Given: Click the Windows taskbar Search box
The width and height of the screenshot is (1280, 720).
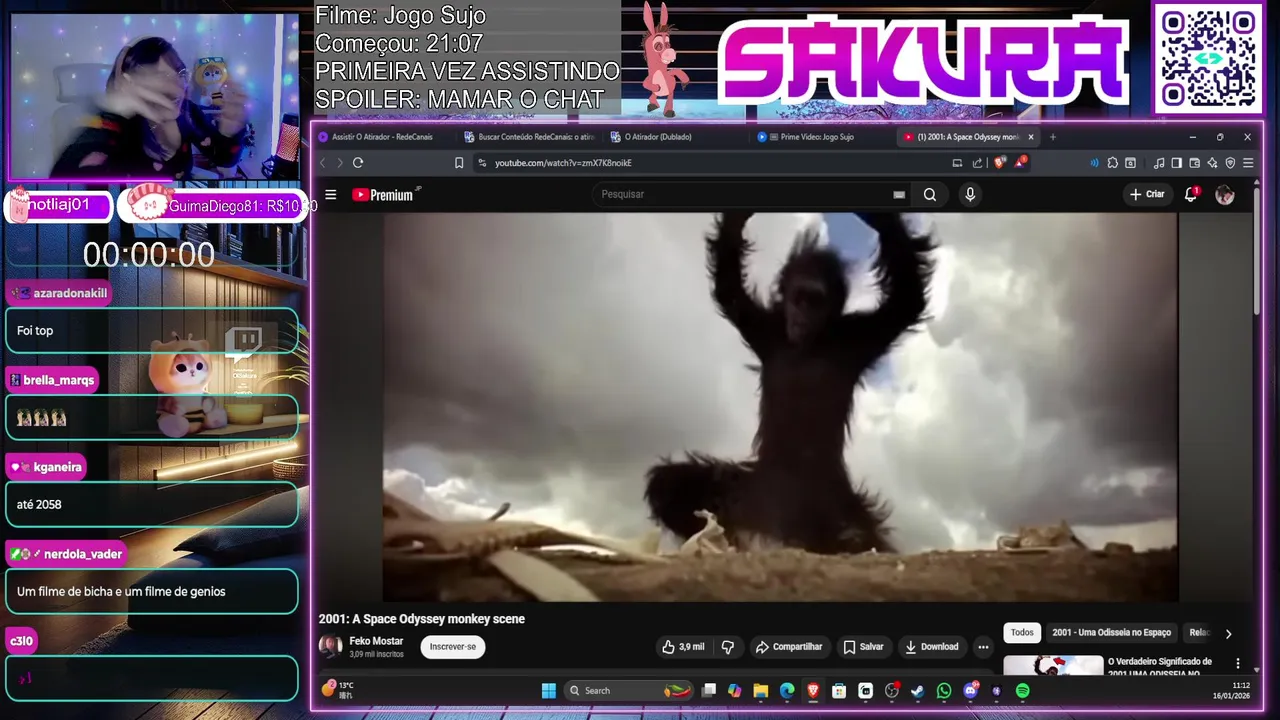Looking at the screenshot, I should click(x=630, y=690).
